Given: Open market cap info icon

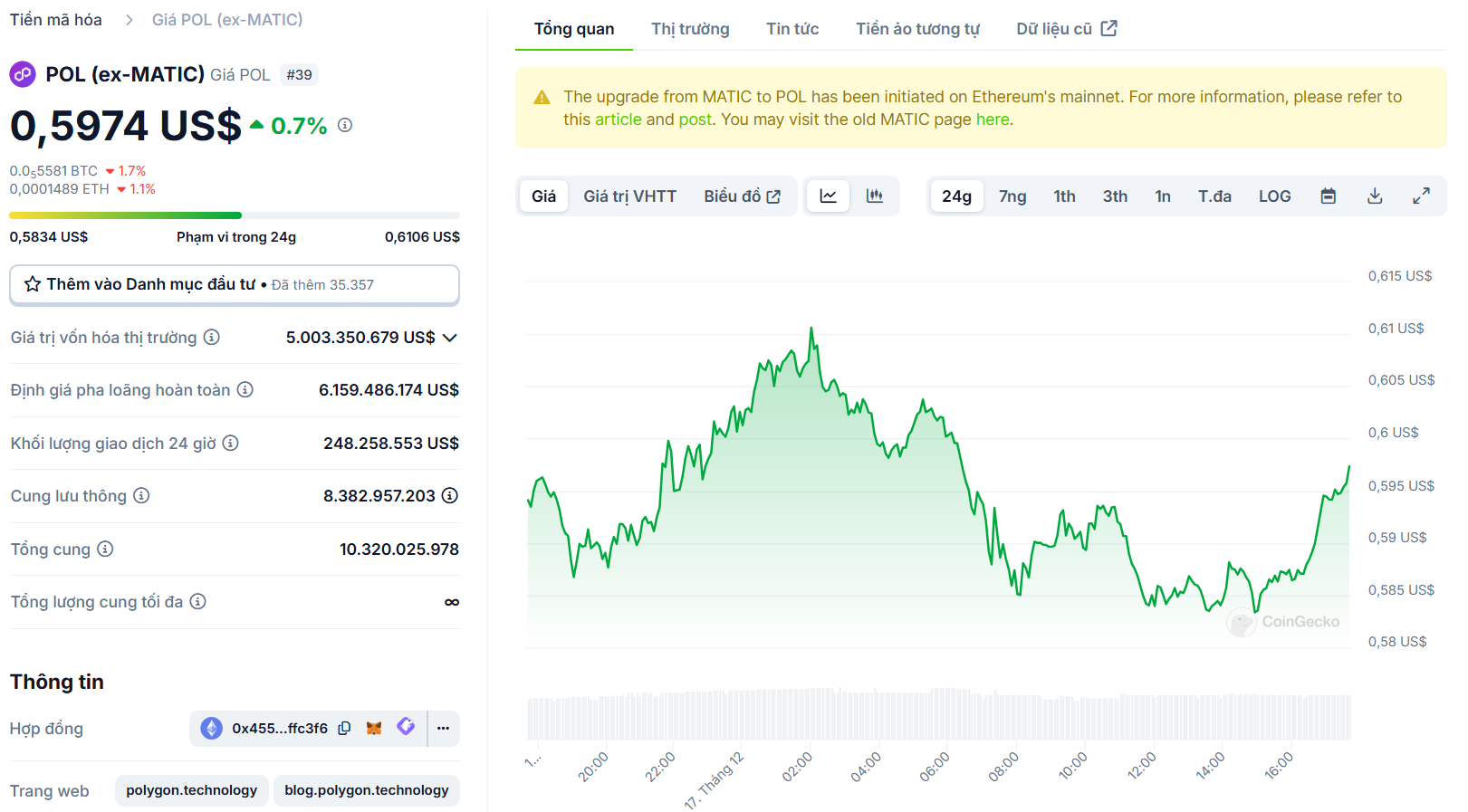Looking at the screenshot, I should [x=212, y=337].
